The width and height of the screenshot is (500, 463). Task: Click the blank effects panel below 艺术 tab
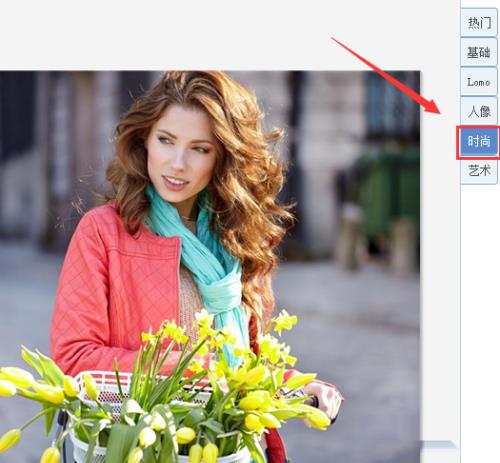click(480, 320)
